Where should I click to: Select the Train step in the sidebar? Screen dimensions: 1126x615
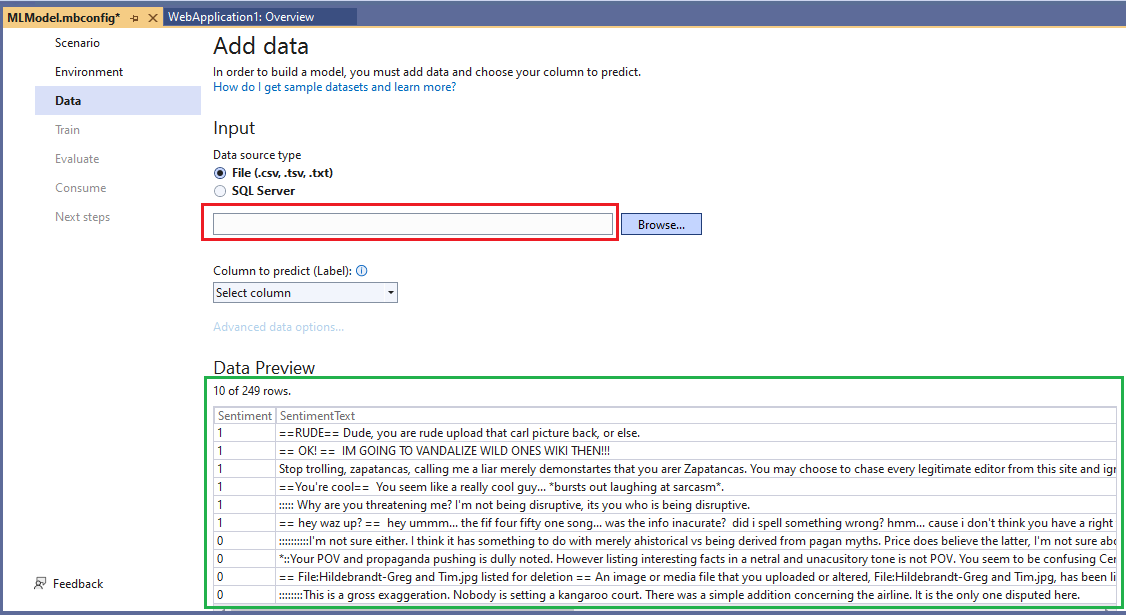(67, 129)
